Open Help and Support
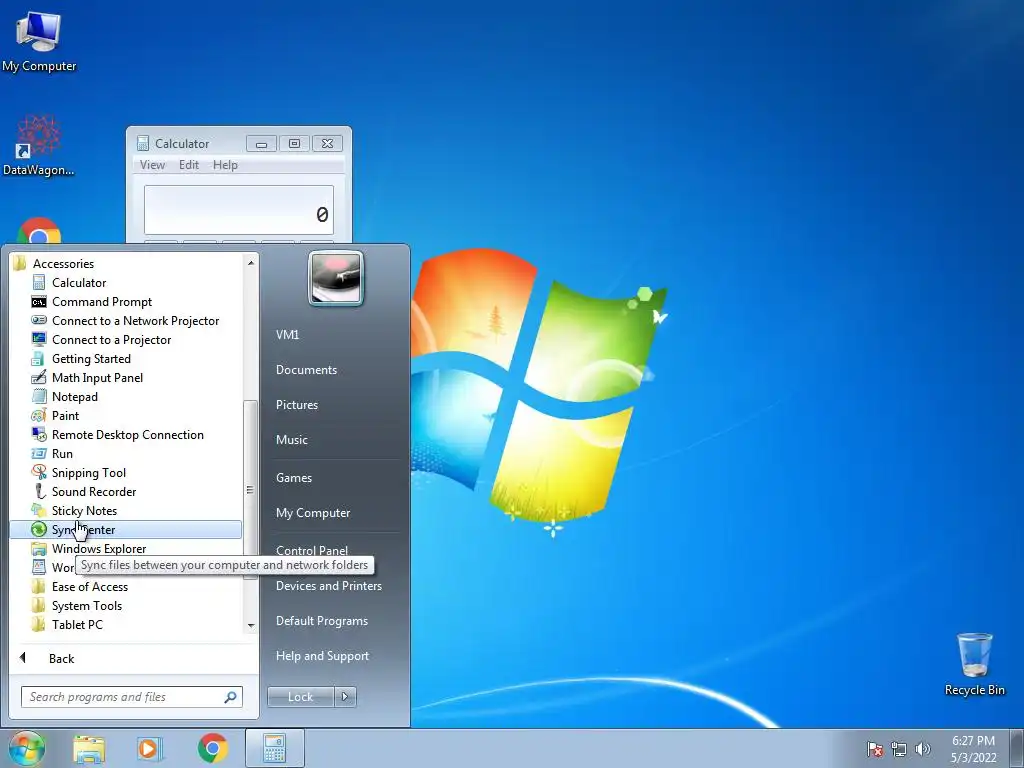 point(322,656)
